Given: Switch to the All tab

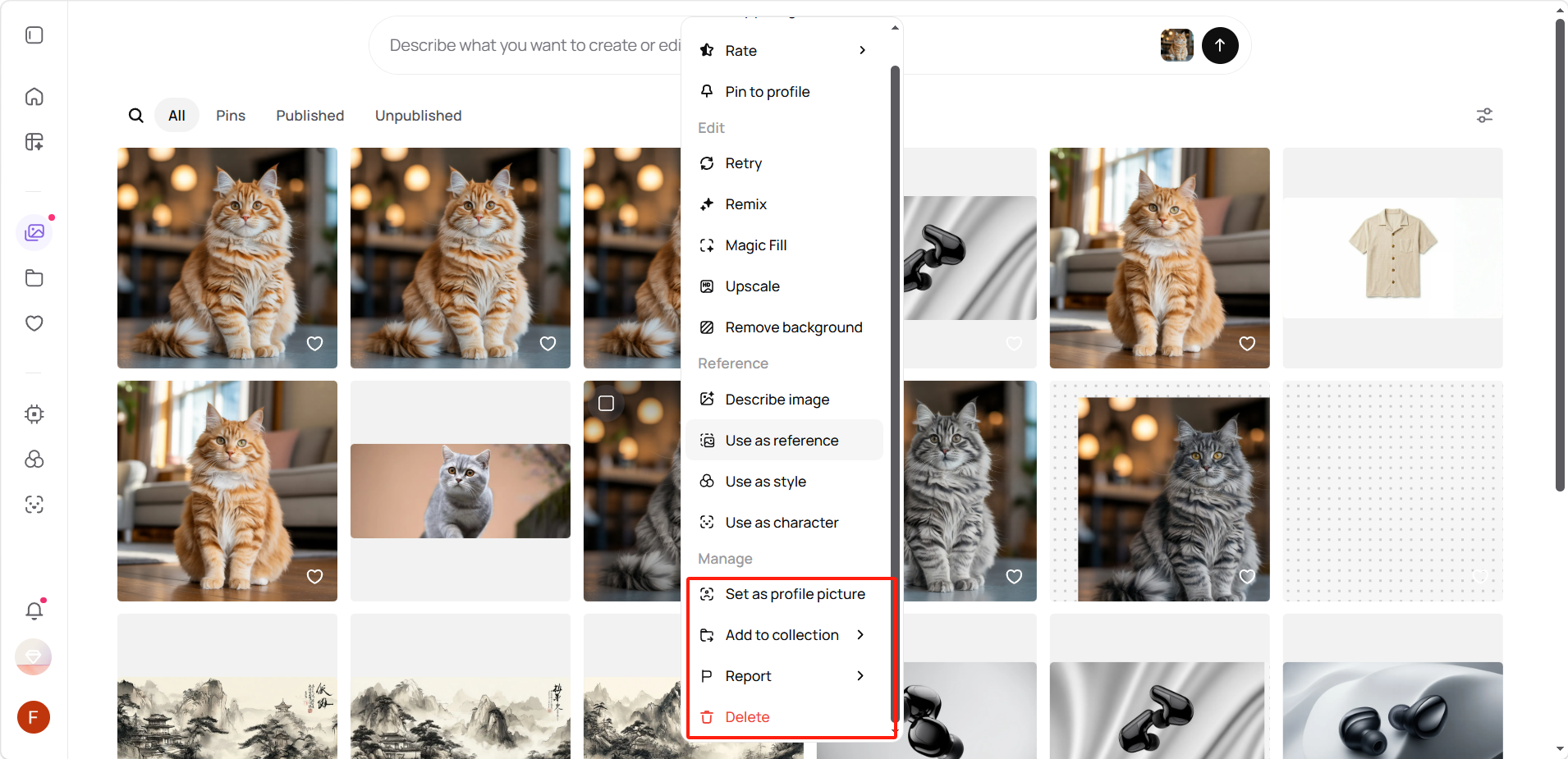Looking at the screenshot, I should [x=177, y=116].
